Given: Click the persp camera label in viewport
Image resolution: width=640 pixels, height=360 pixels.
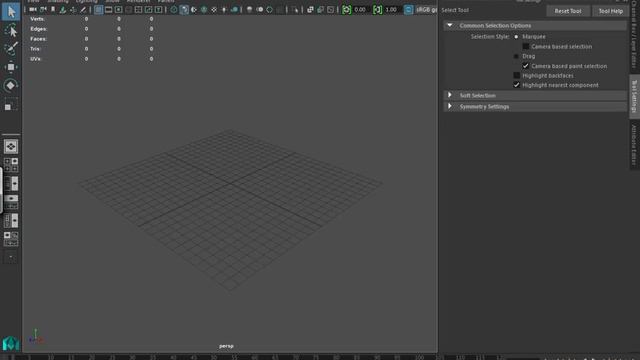Looking at the screenshot, I should point(226,346).
